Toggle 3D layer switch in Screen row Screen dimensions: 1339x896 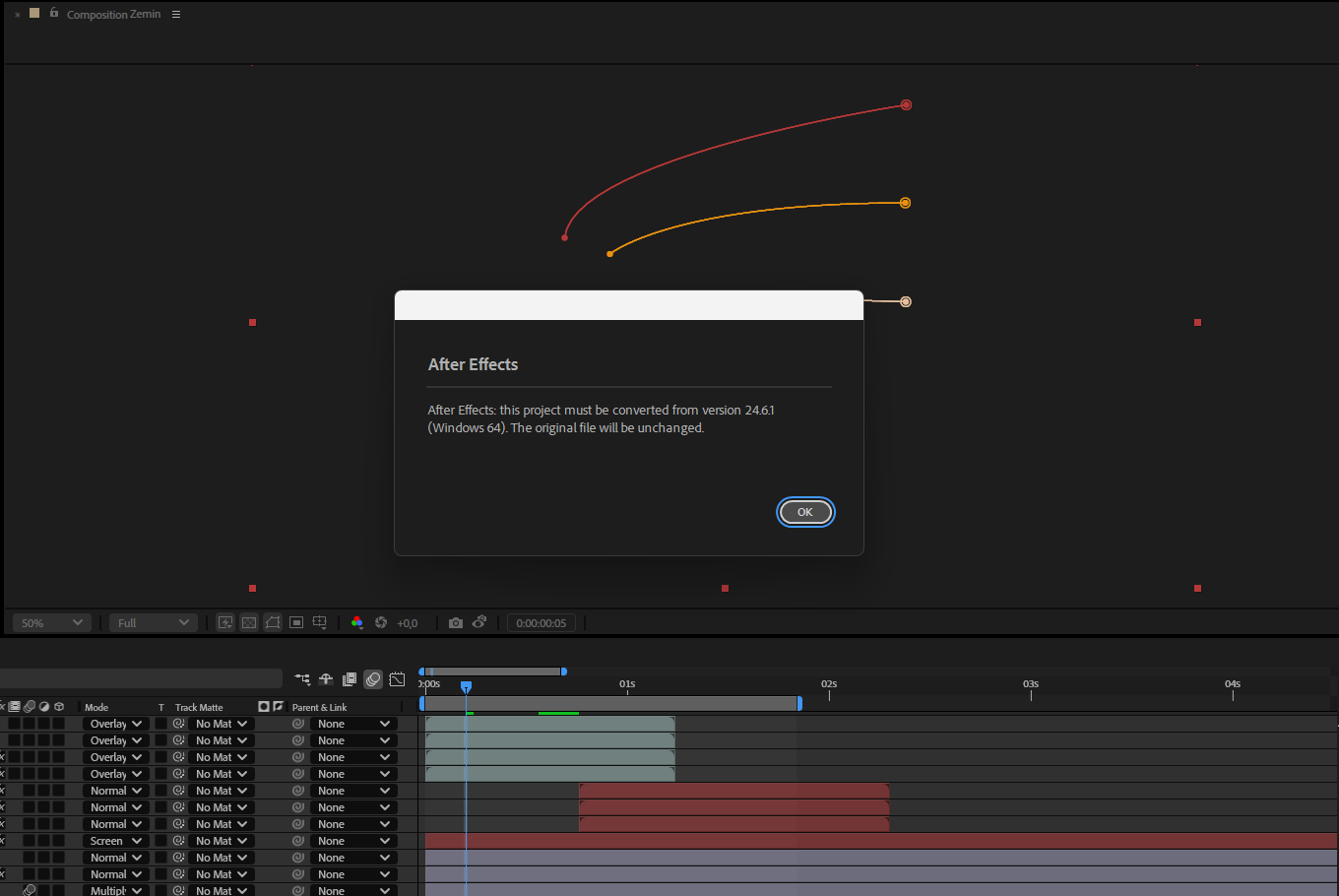point(59,841)
